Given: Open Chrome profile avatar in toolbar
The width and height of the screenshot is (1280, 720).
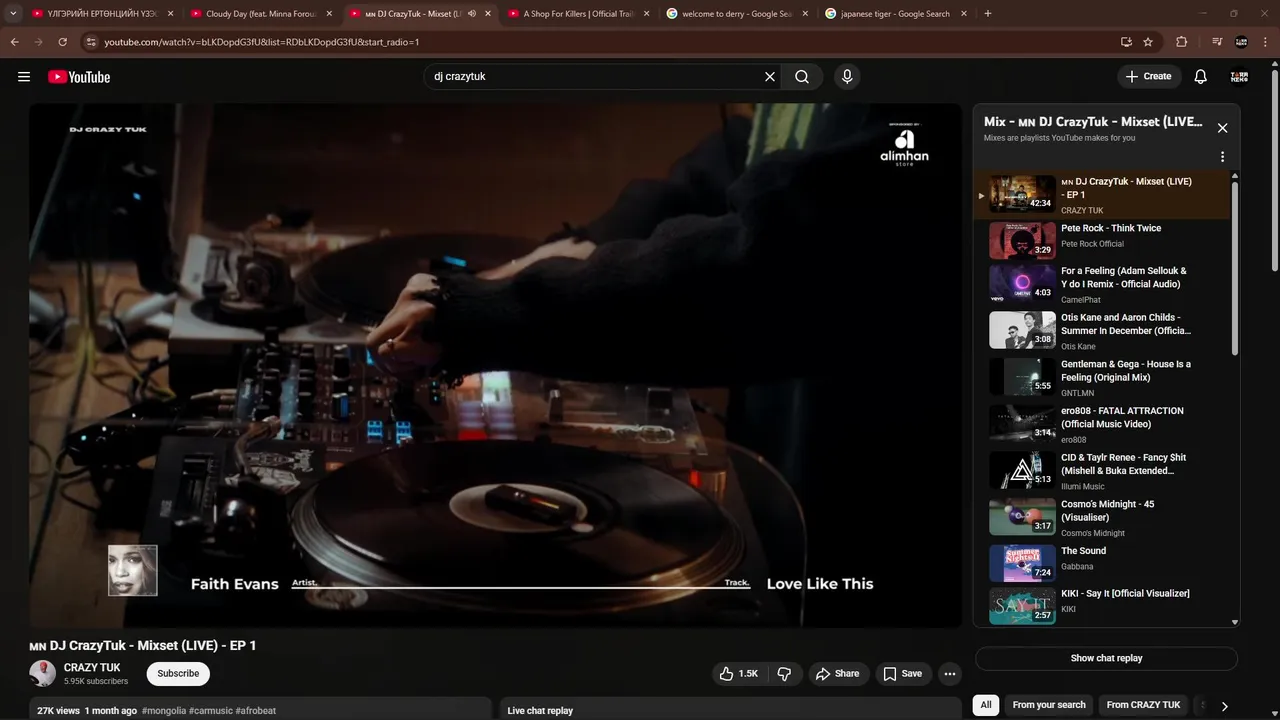Looking at the screenshot, I should click(x=1241, y=42).
